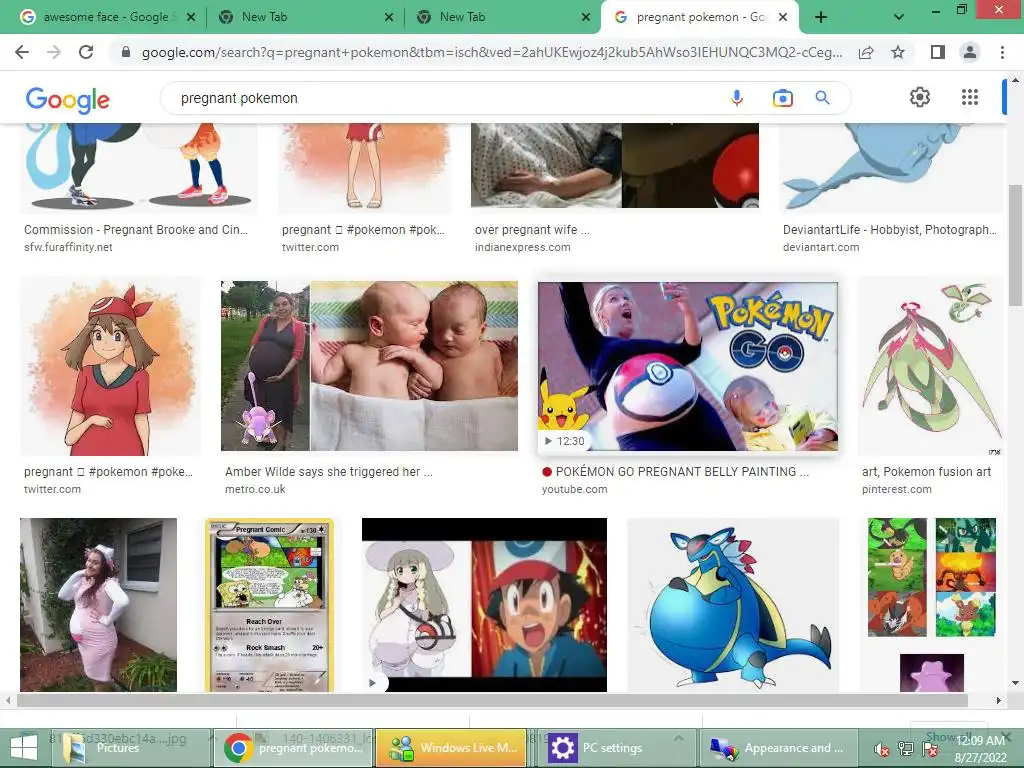Image resolution: width=1024 pixels, height=768 pixels.
Task: Open the blue dragon Pokemon thumbnail
Action: pyautogui.click(x=733, y=605)
